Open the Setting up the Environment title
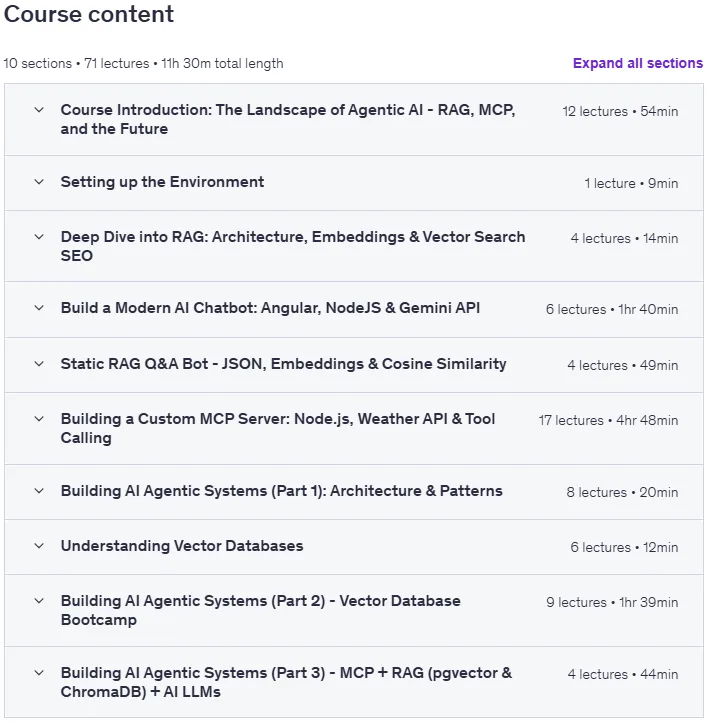Image resolution: width=709 pixels, height=723 pixels. point(162,182)
